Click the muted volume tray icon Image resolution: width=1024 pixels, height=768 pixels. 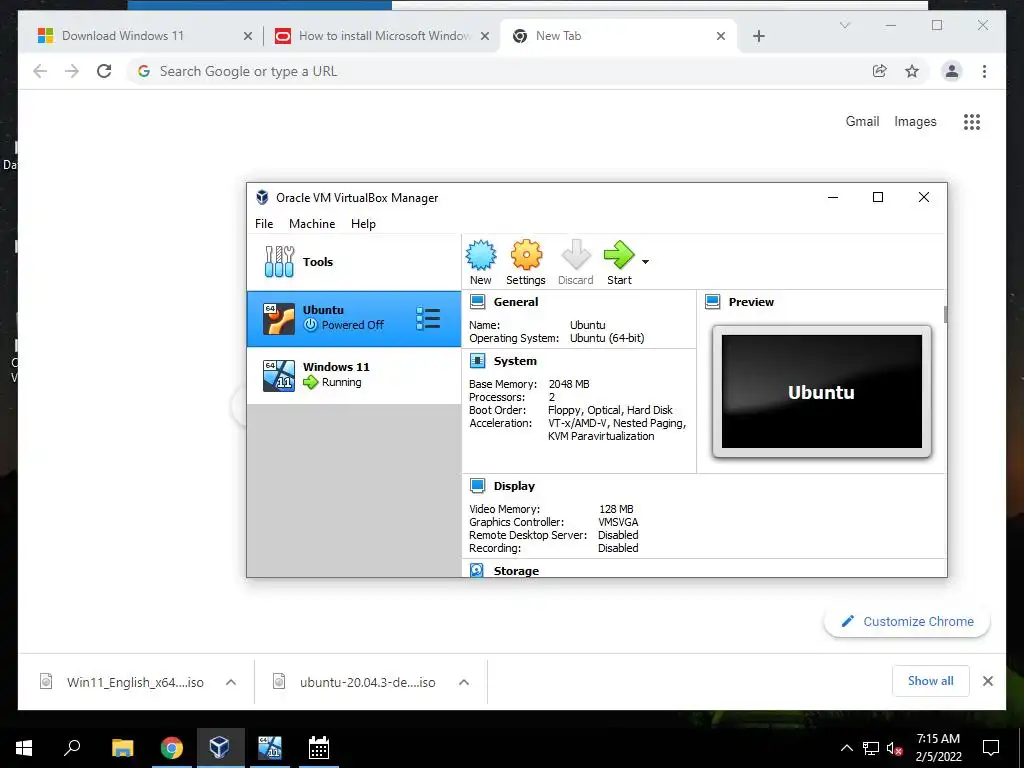click(895, 748)
